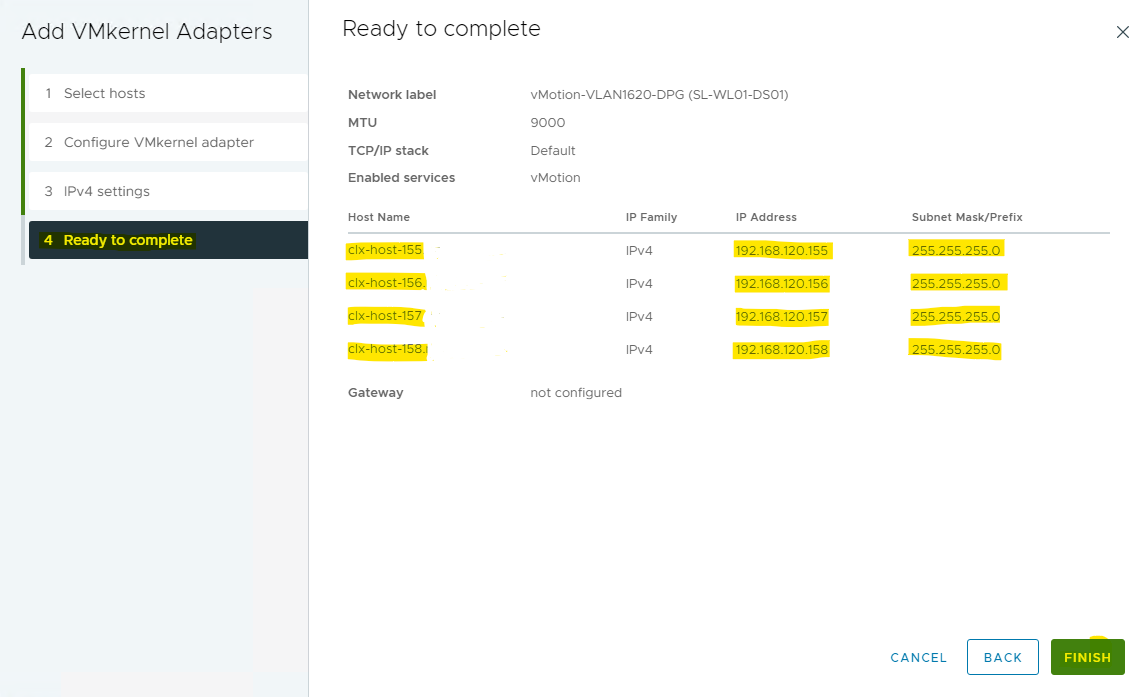Viewport: 1146px width, 697px height.
Task: Open the Configure VMkernel adapter step
Action: (158, 142)
